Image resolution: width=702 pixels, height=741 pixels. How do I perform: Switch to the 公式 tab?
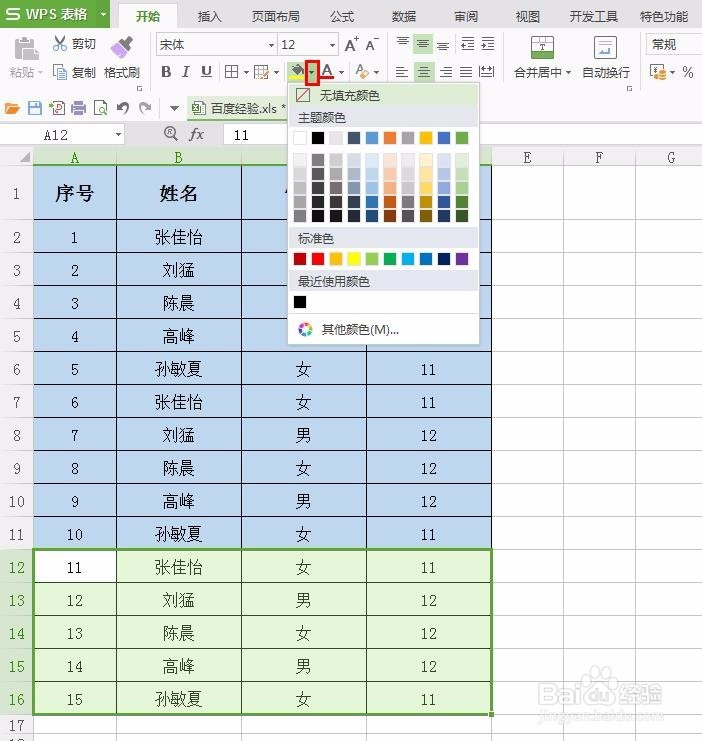click(342, 17)
